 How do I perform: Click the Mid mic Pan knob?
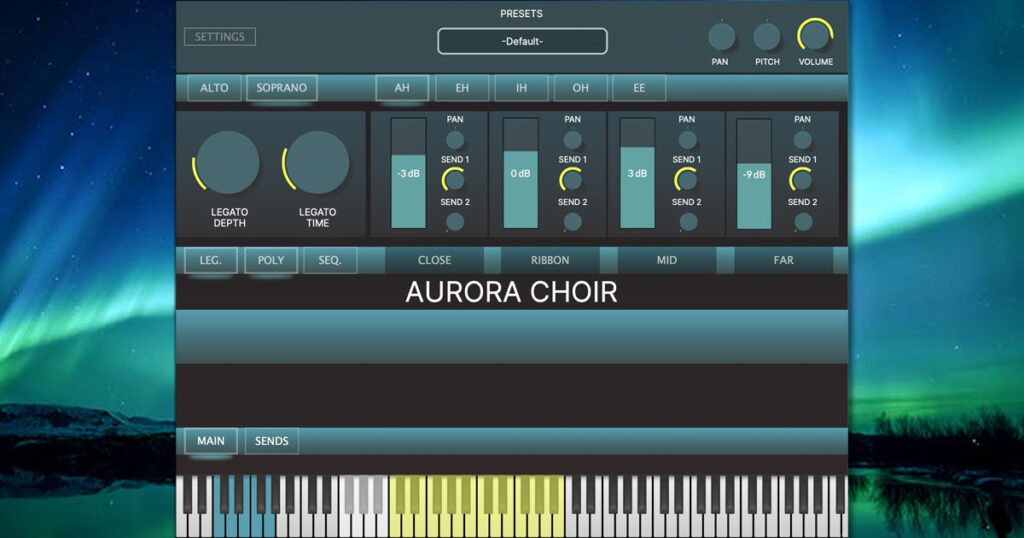click(x=687, y=140)
